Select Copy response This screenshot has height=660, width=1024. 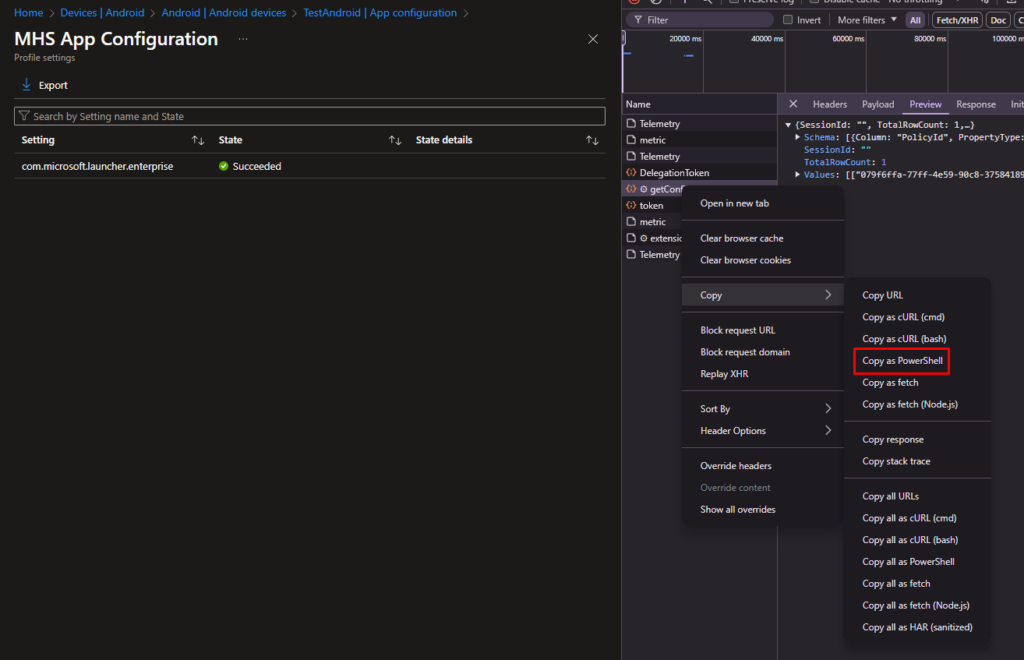pos(893,440)
